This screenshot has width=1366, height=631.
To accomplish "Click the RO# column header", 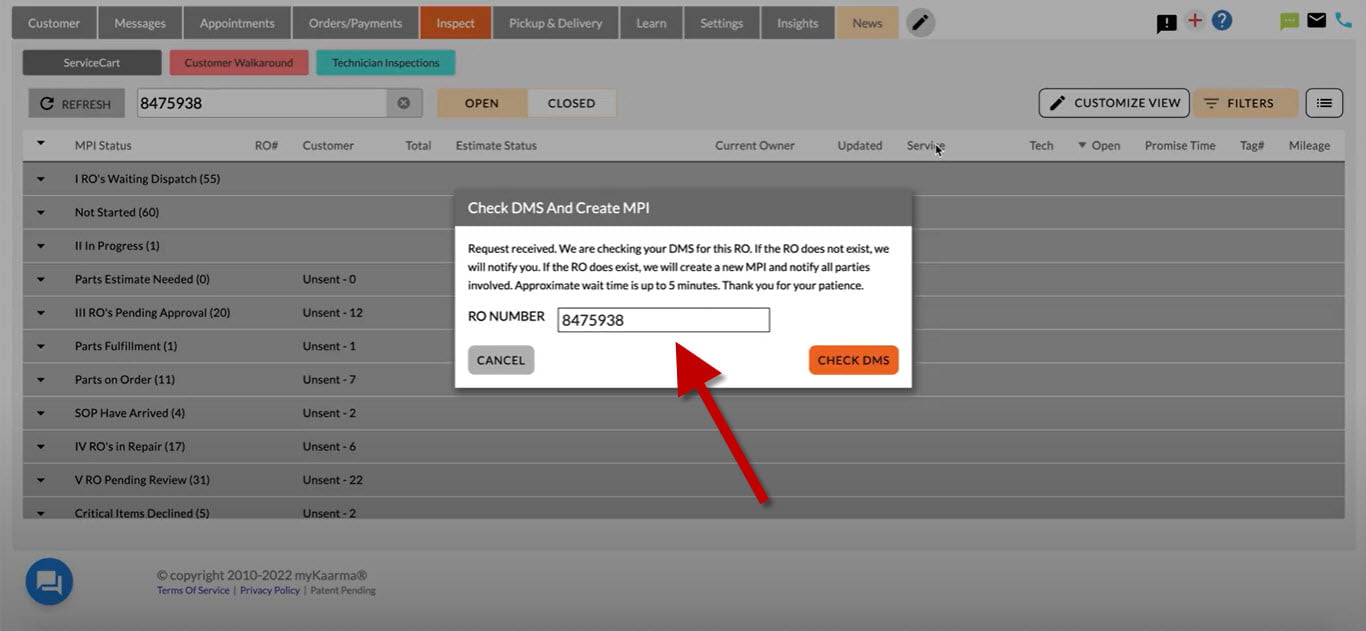I will 266,146.
